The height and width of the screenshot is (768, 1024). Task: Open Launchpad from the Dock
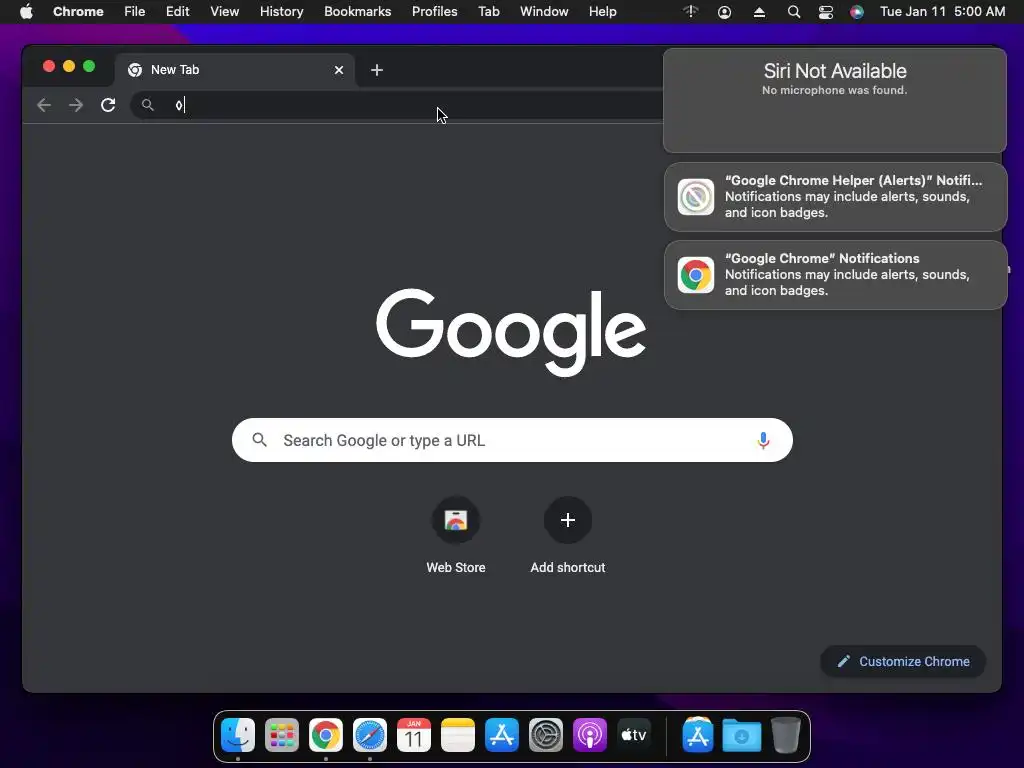point(281,735)
